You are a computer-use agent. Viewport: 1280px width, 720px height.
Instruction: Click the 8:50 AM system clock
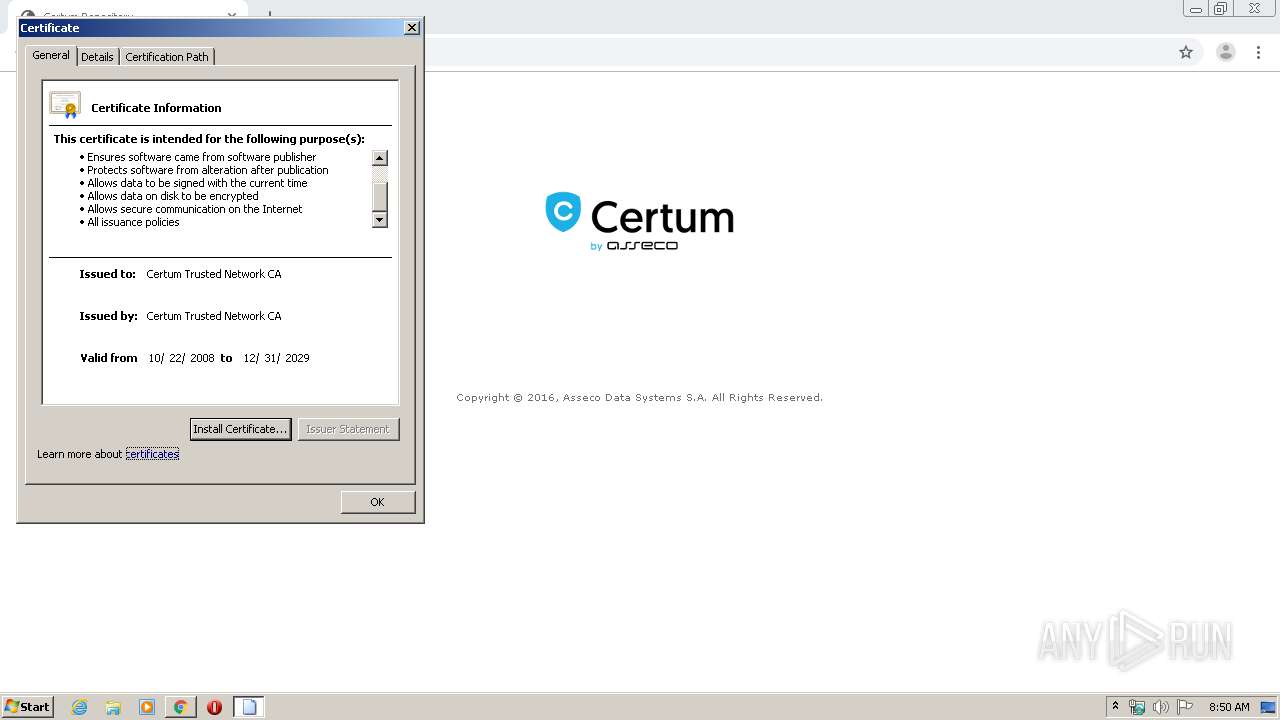click(x=1229, y=707)
